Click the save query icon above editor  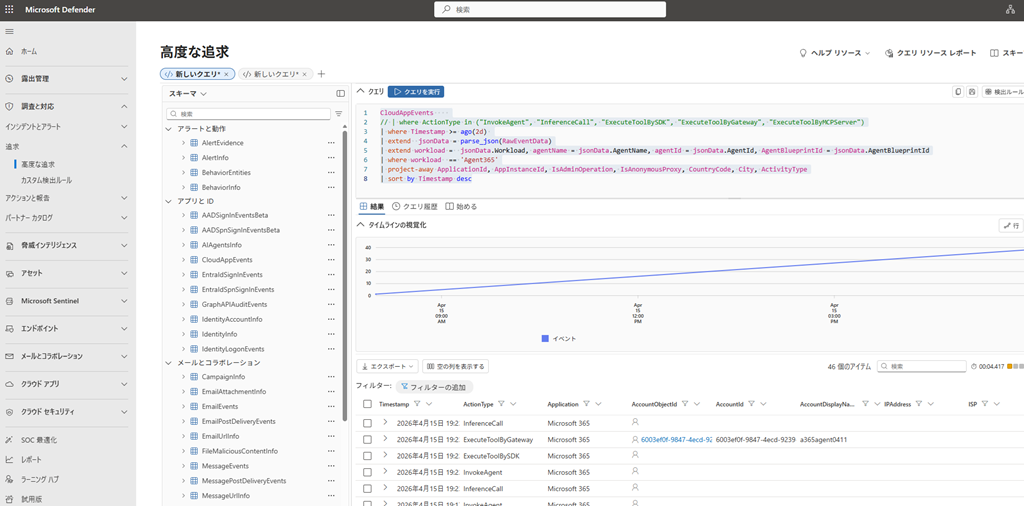[x=972, y=91]
